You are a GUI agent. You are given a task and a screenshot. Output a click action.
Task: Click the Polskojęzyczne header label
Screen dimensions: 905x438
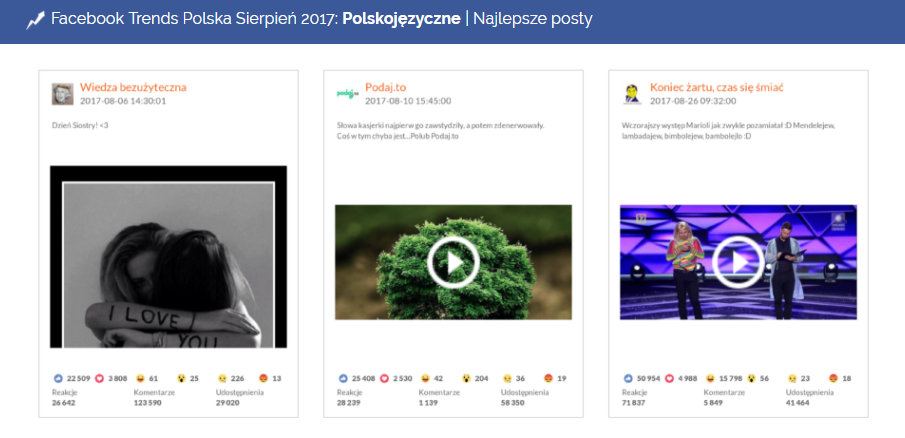[401, 19]
